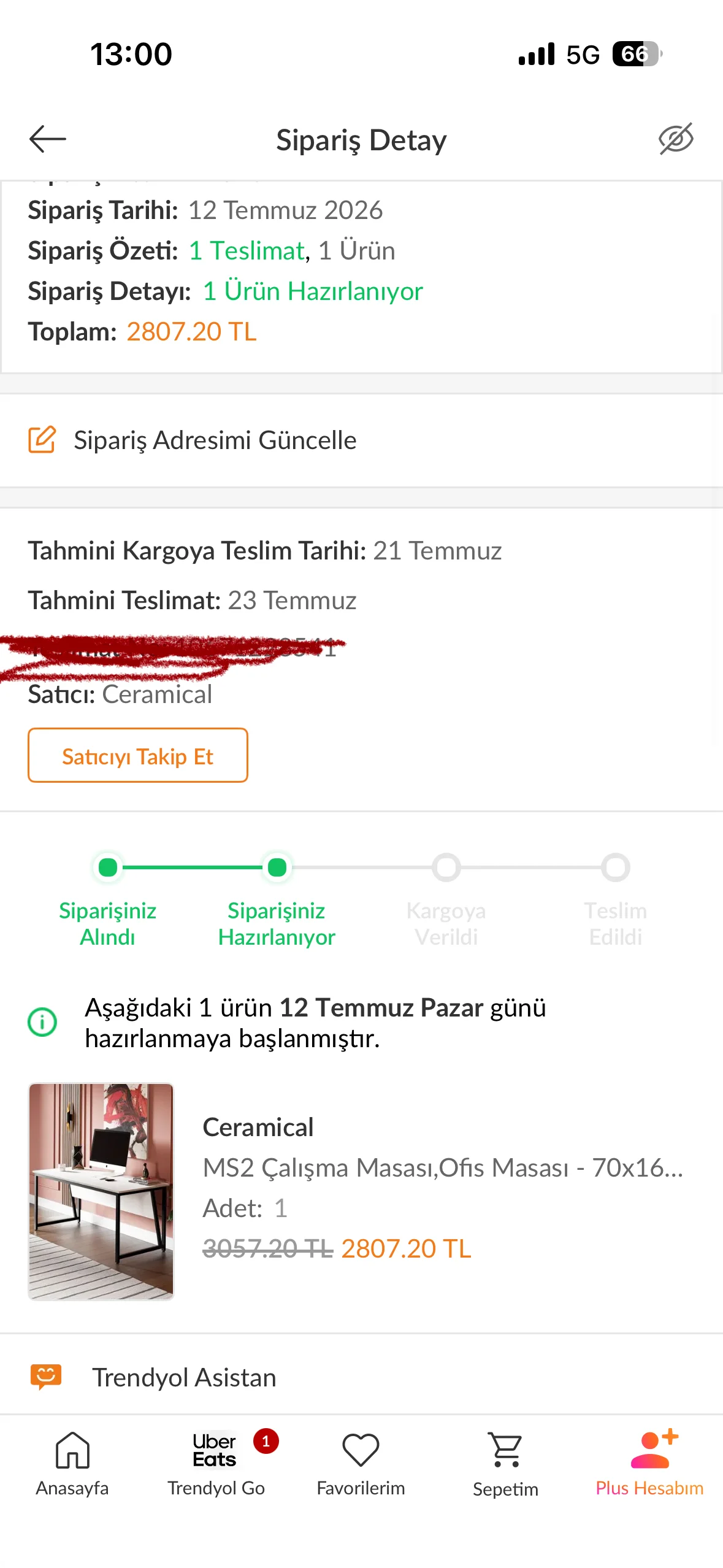Open the Sepetim cart icon
The image size is (723, 1568).
pos(505,1450)
